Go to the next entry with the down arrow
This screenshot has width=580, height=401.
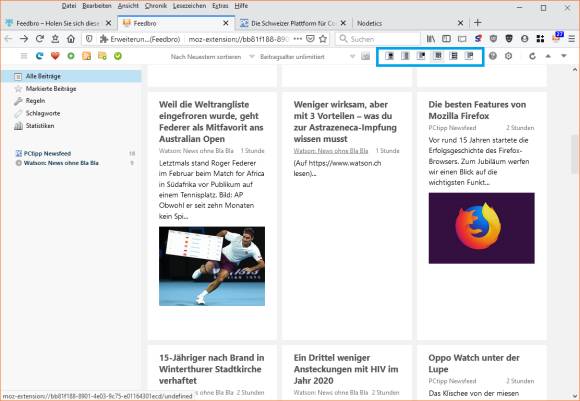click(x=564, y=56)
